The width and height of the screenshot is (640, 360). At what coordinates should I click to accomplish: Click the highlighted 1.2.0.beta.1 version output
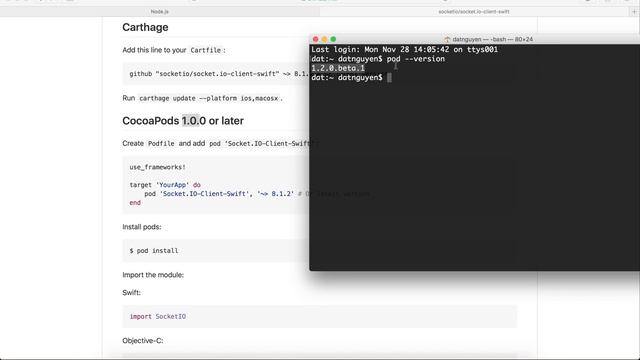[x=338, y=68]
